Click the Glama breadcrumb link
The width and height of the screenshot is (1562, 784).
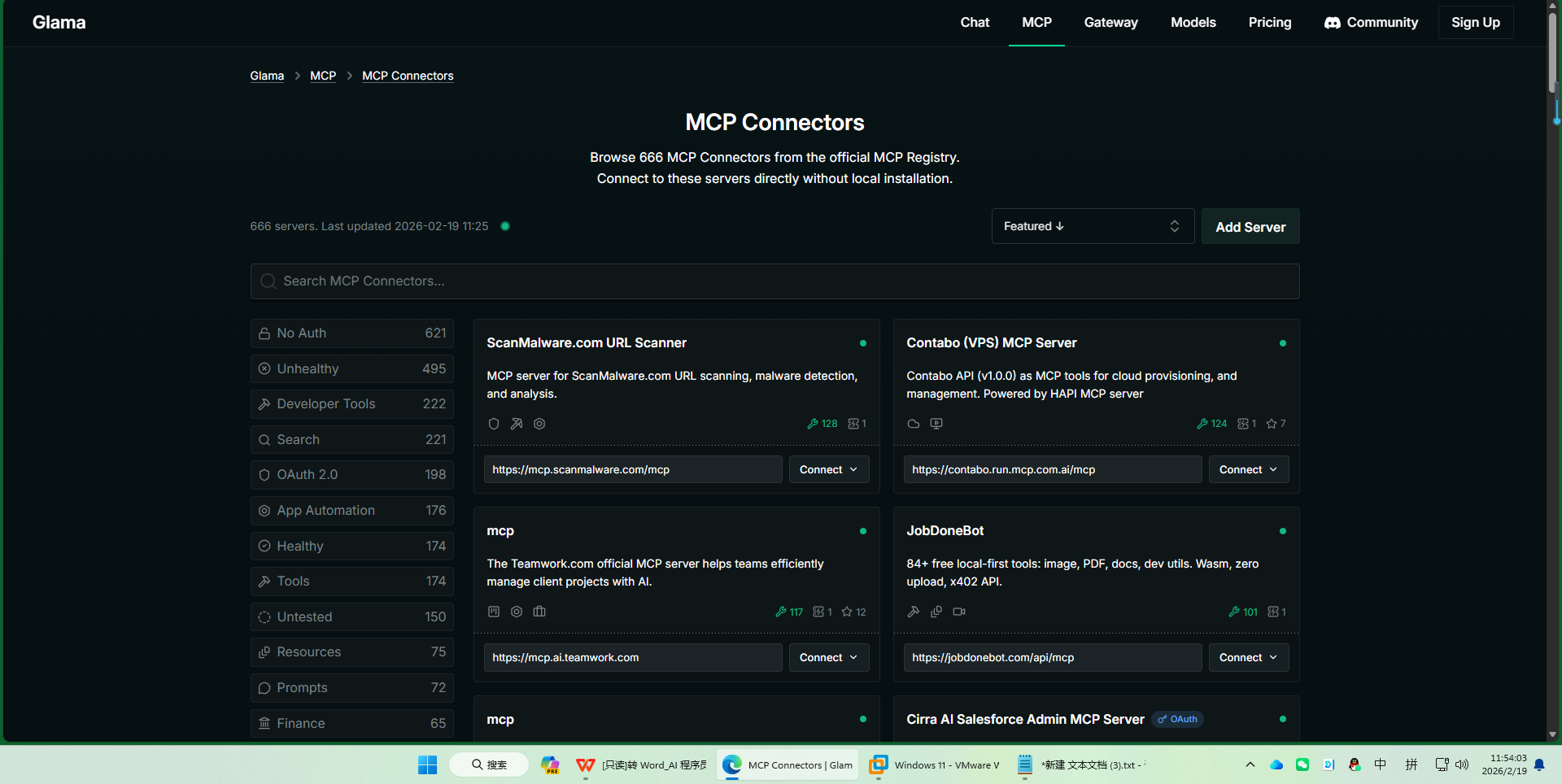pyautogui.click(x=267, y=76)
